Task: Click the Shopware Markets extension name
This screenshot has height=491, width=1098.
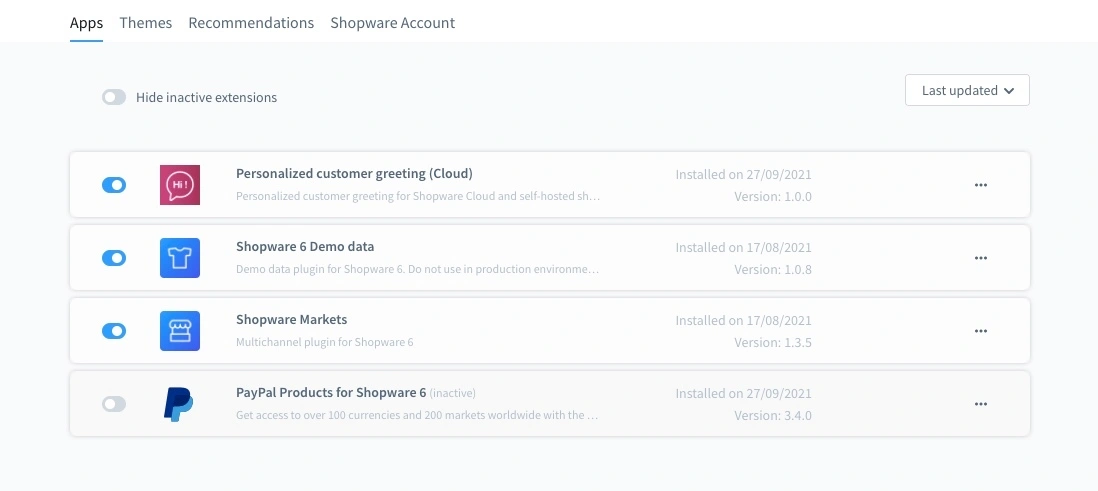Action: (x=291, y=320)
